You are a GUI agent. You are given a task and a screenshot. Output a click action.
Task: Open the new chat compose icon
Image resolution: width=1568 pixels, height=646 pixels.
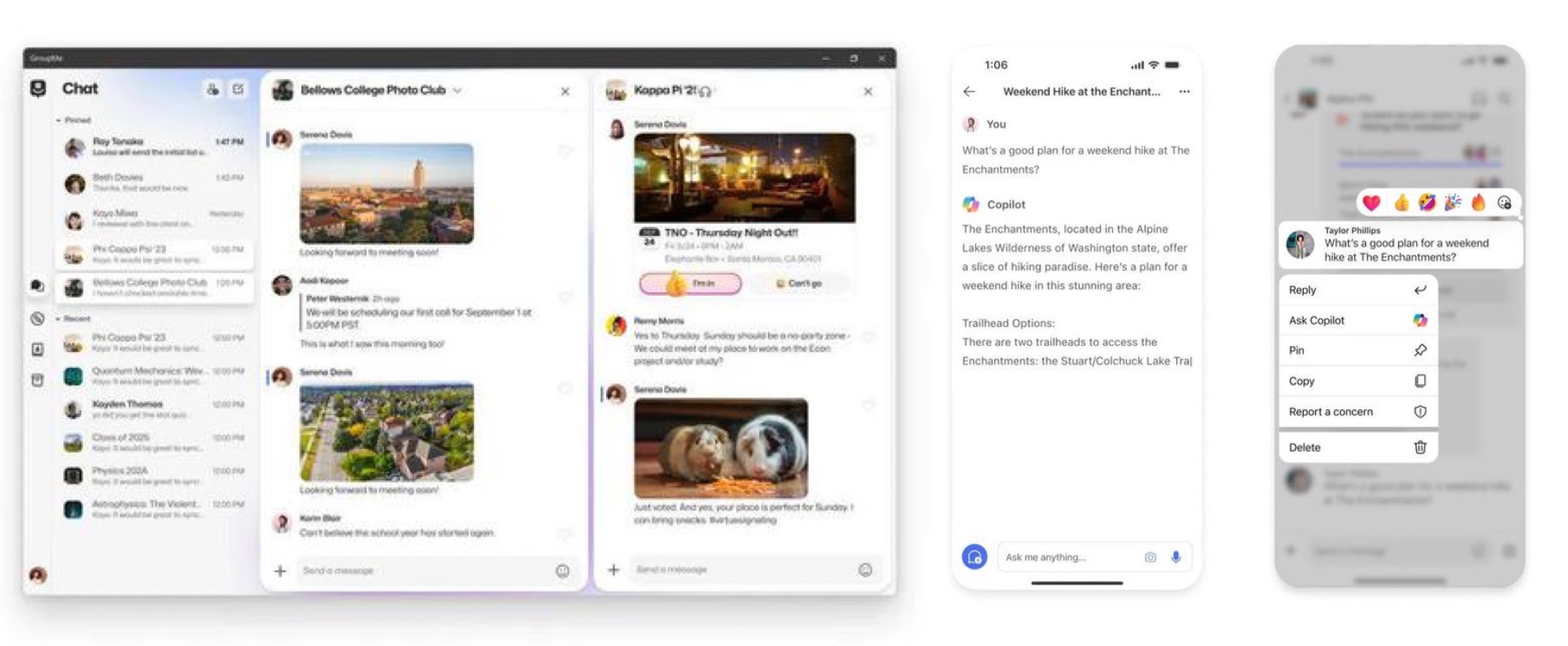(238, 89)
